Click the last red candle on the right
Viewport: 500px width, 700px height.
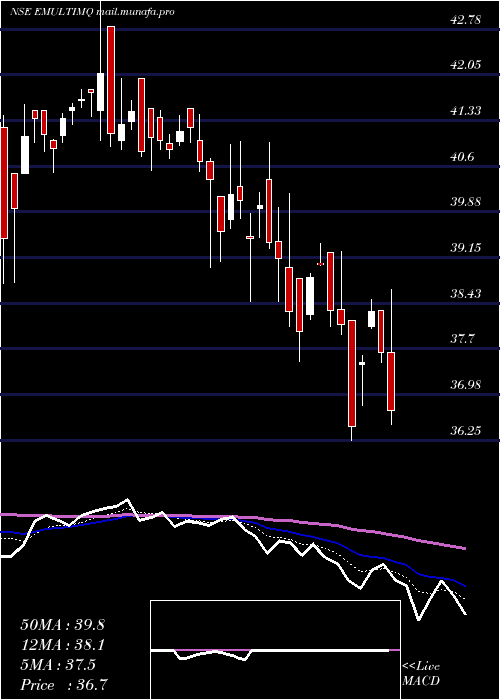coord(391,381)
